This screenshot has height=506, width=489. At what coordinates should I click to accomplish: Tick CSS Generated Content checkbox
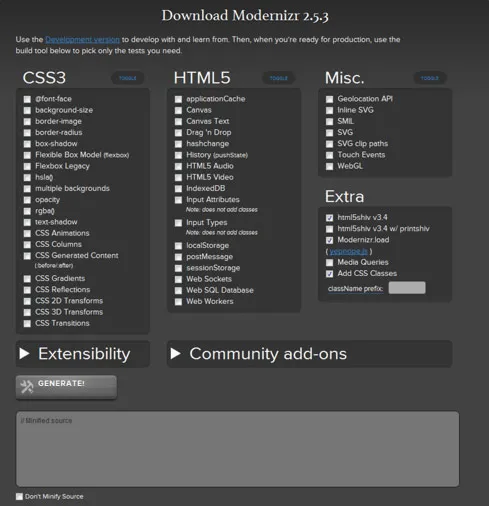[x=27, y=256]
